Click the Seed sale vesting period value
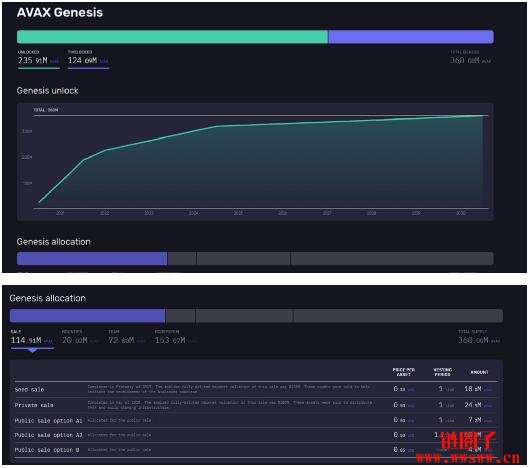This screenshot has height=468, width=529. point(446,389)
